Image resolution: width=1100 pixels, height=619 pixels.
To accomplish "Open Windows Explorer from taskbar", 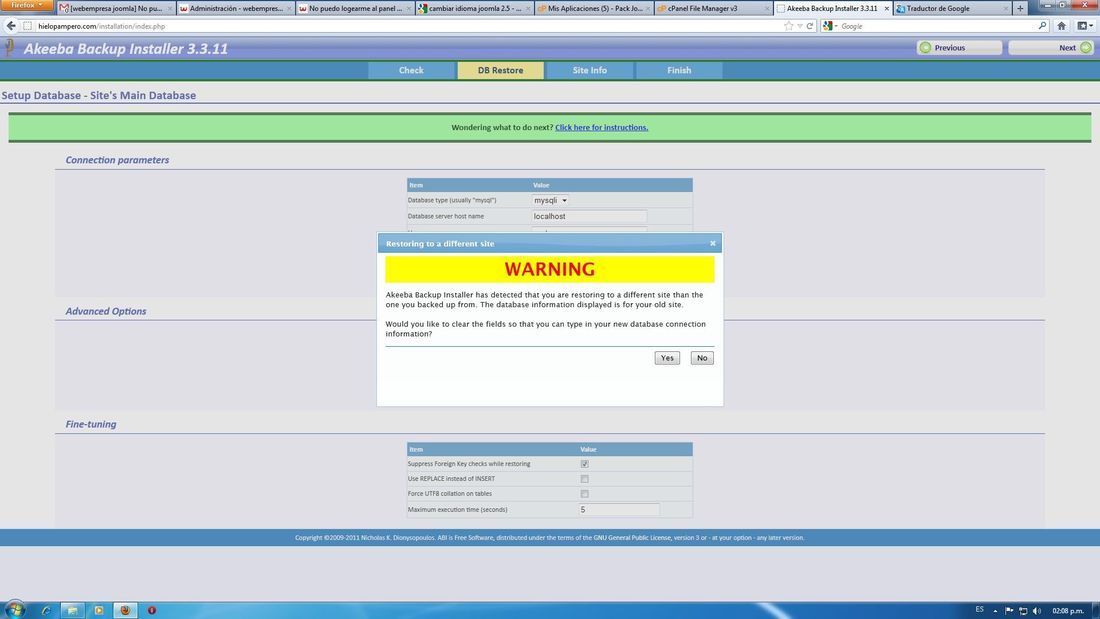I will (72, 610).
